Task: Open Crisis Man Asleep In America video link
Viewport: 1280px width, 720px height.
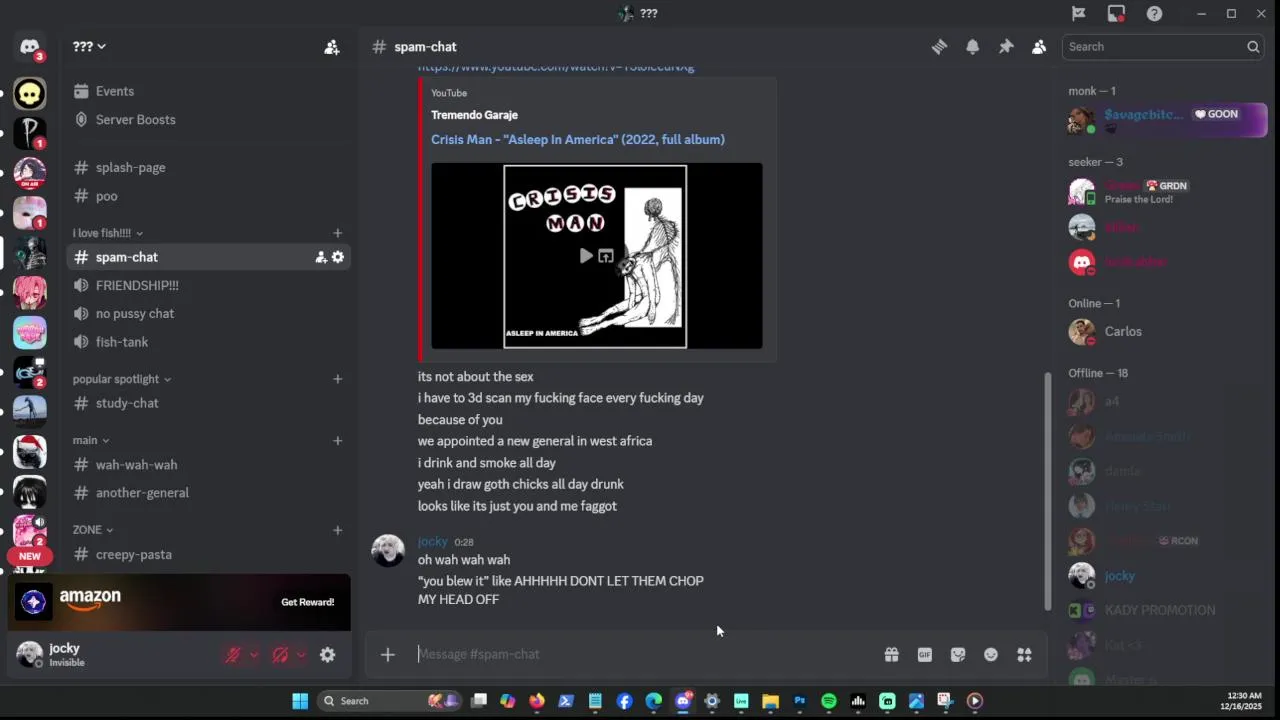Action: pos(578,139)
